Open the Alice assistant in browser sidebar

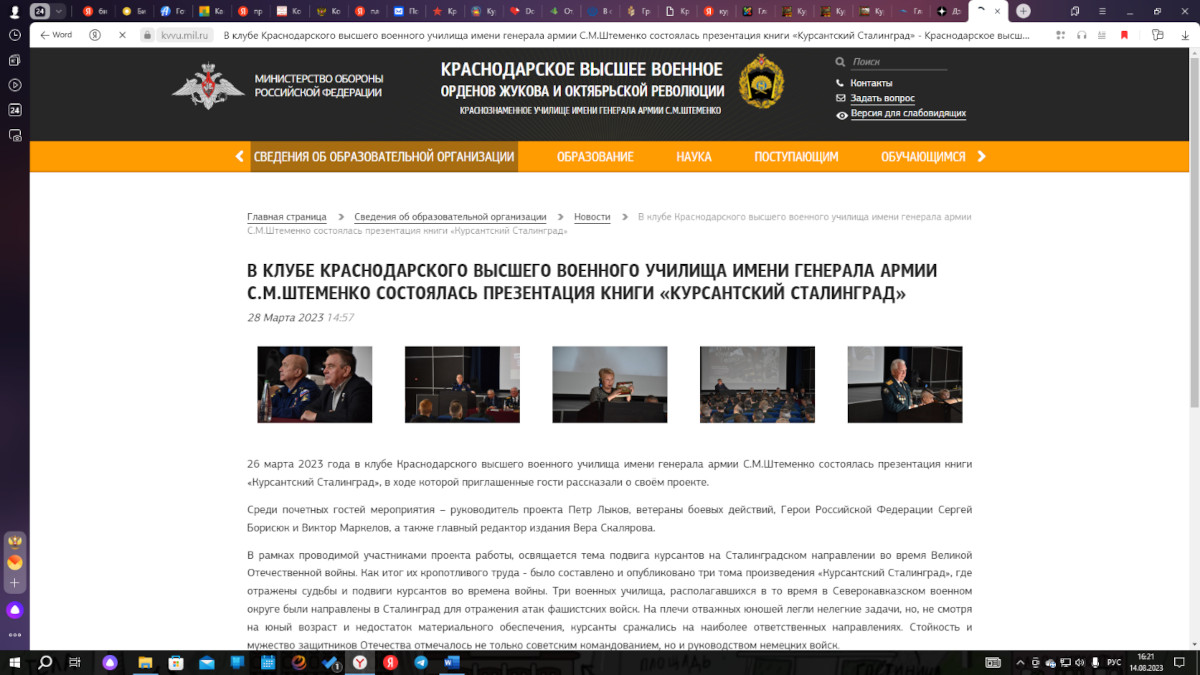coord(15,610)
